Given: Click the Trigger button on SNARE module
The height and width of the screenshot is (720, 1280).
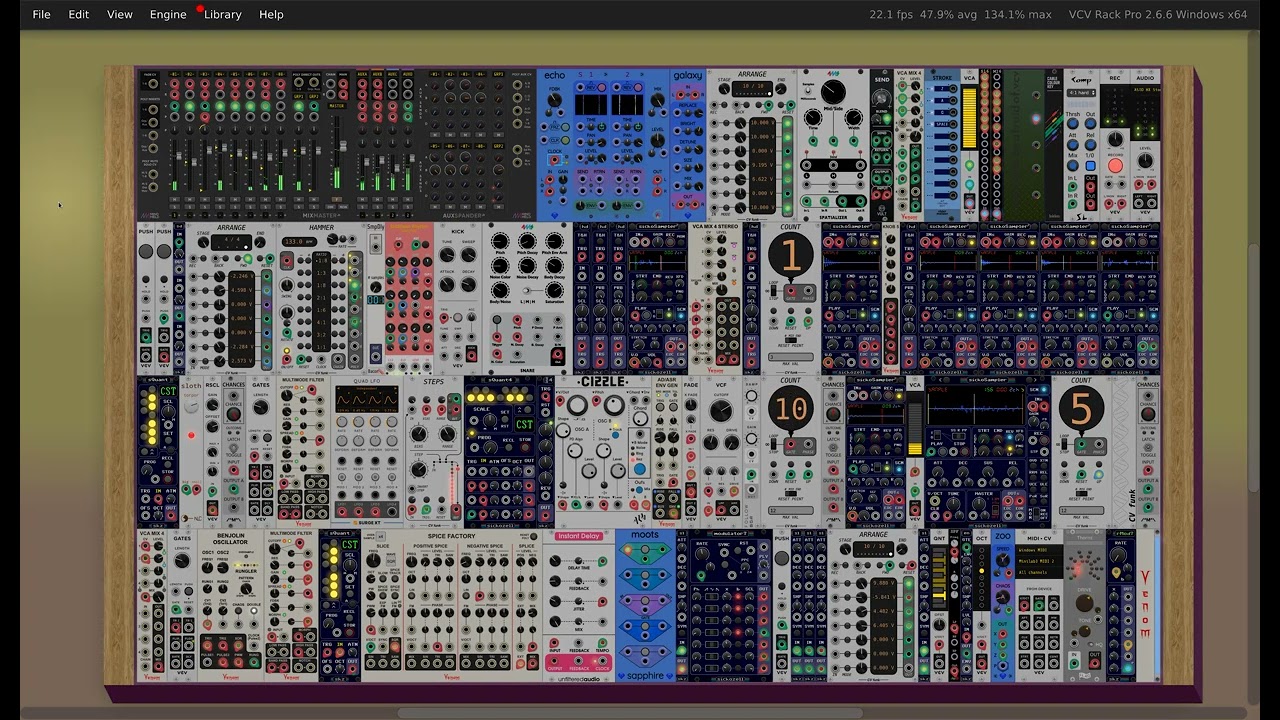Looking at the screenshot, I should (497, 319).
